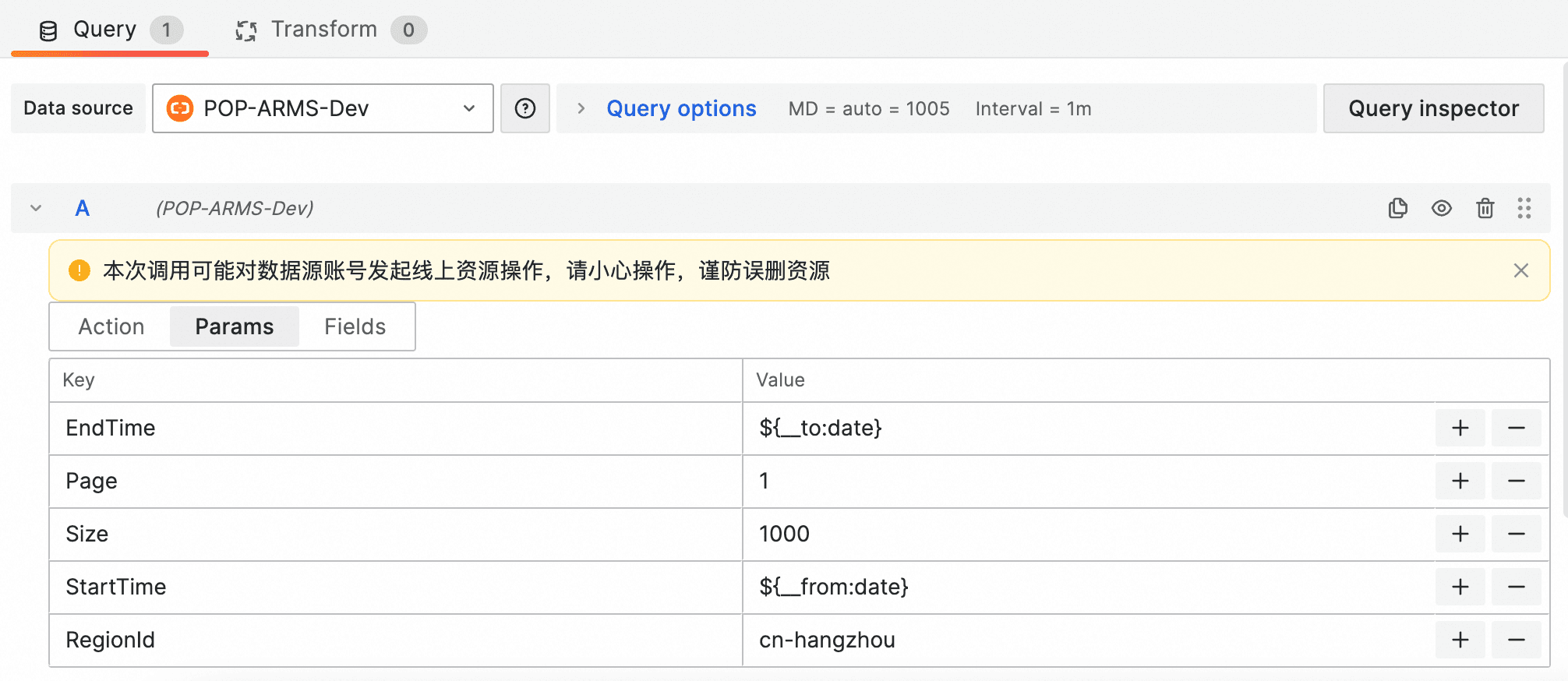This screenshot has height=681, width=1568.
Task: Delete query A with the trash icon
Action: pos(1485,208)
